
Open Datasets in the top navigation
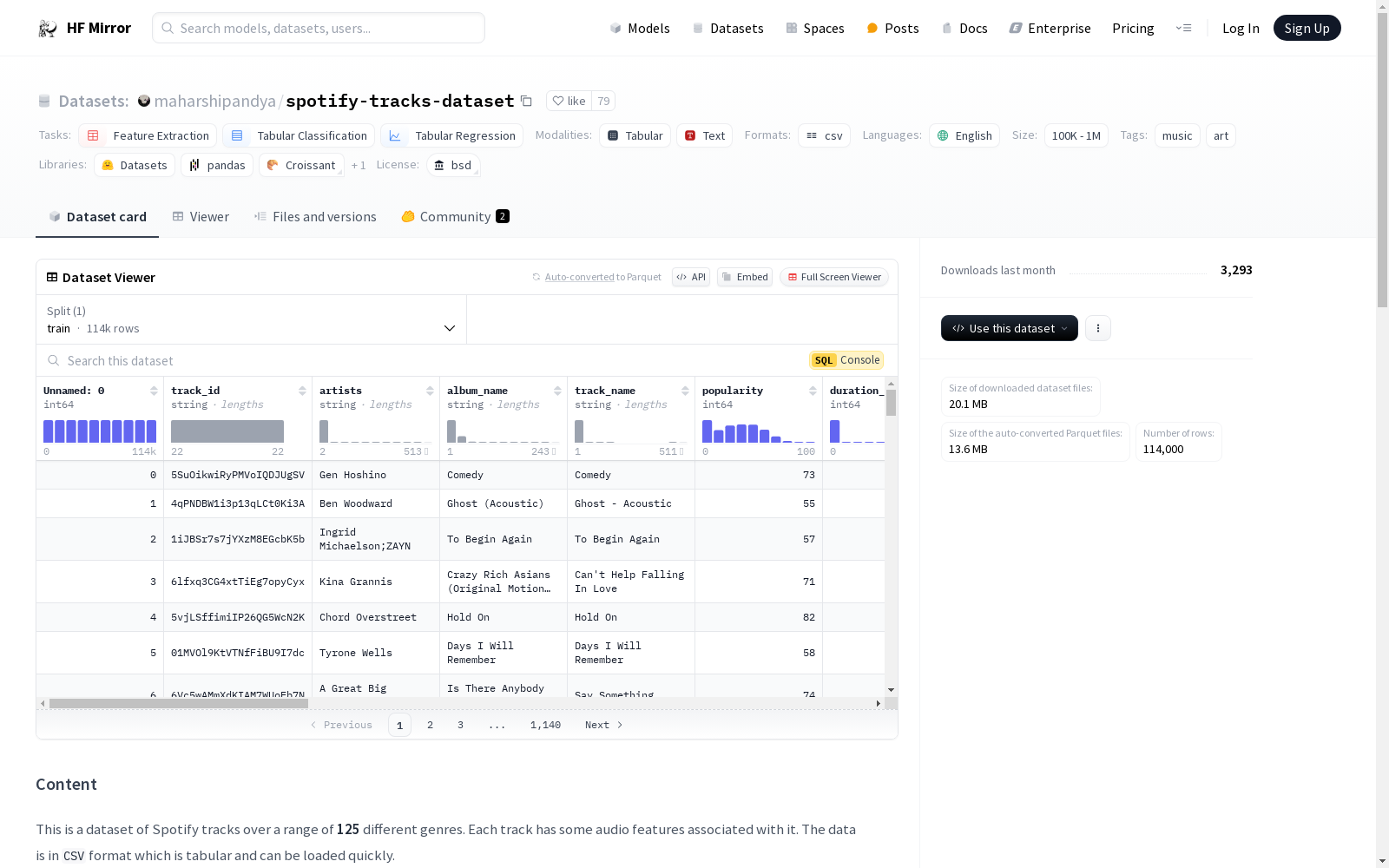pyautogui.click(x=727, y=28)
